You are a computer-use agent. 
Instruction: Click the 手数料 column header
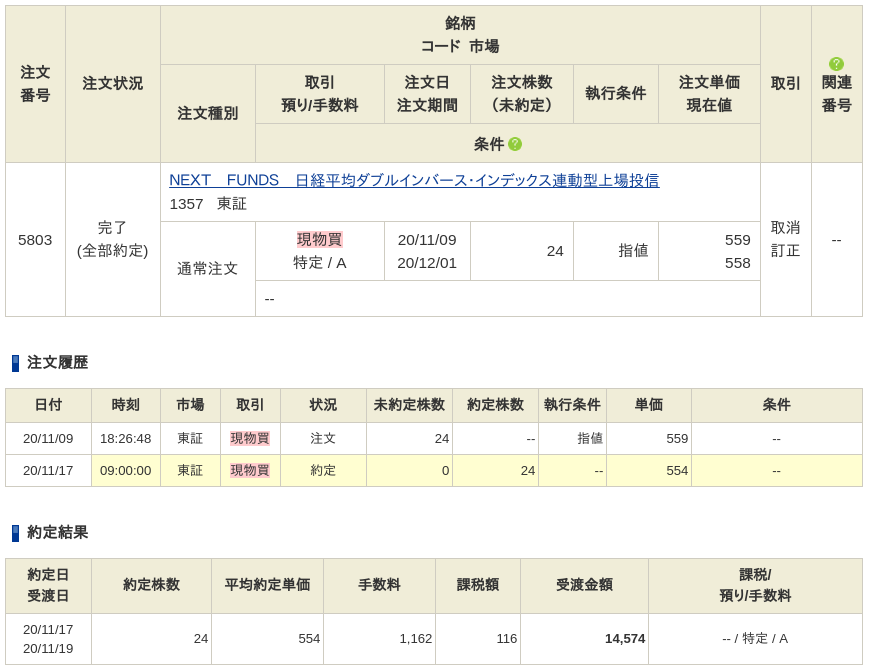(379, 585)
